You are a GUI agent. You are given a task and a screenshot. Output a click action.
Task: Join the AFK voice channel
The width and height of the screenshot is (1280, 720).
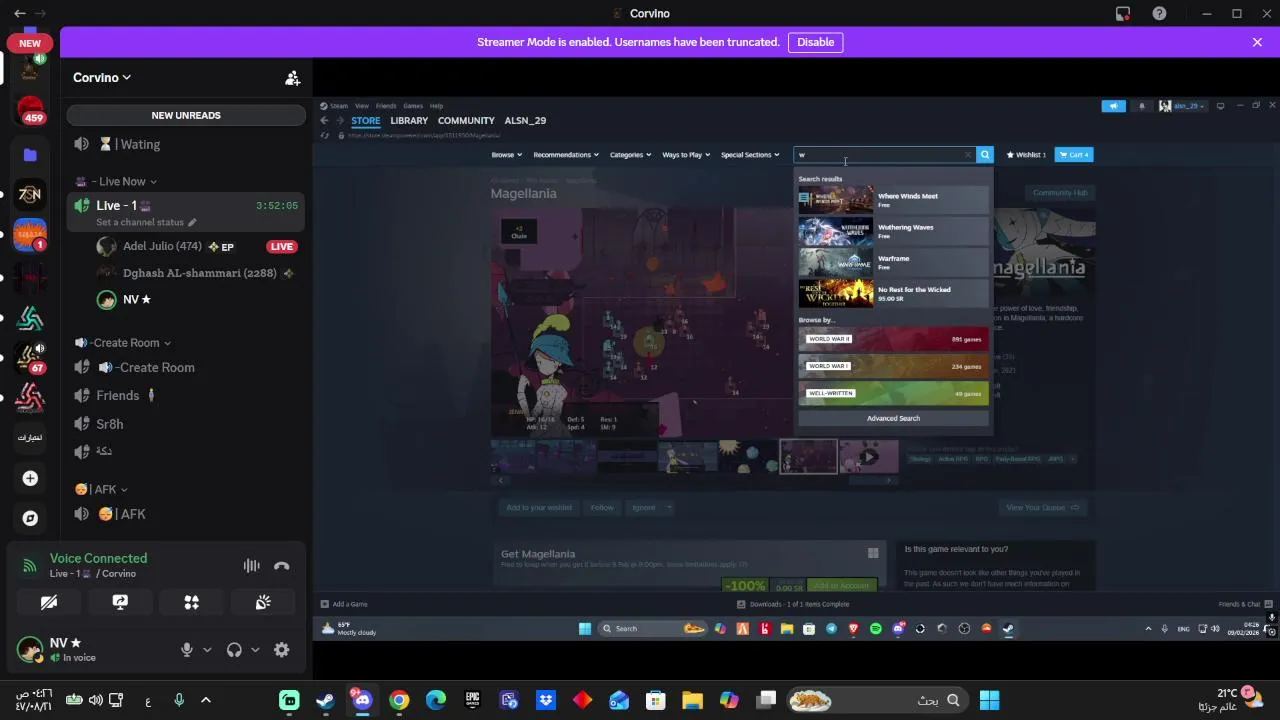(x=186, y=514)
